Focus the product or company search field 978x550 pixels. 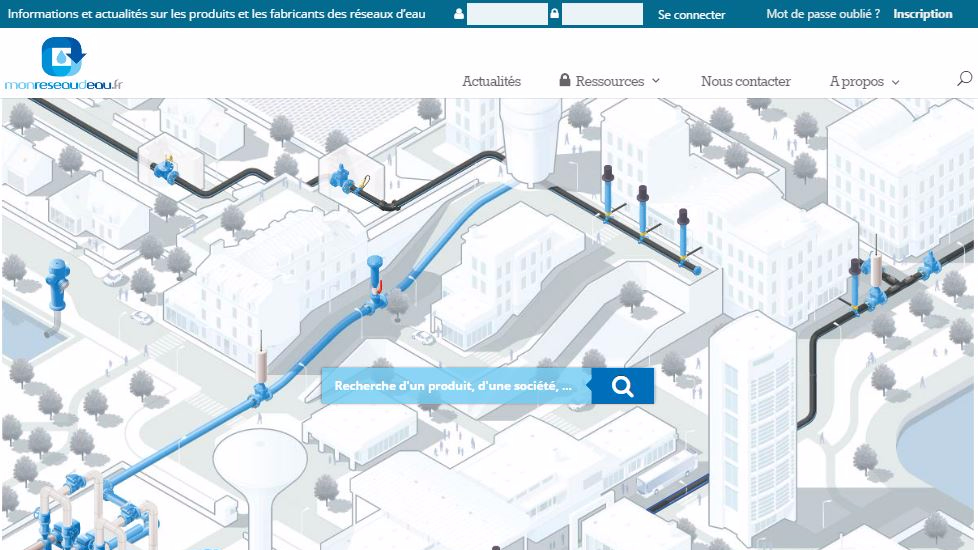[456, 386]
